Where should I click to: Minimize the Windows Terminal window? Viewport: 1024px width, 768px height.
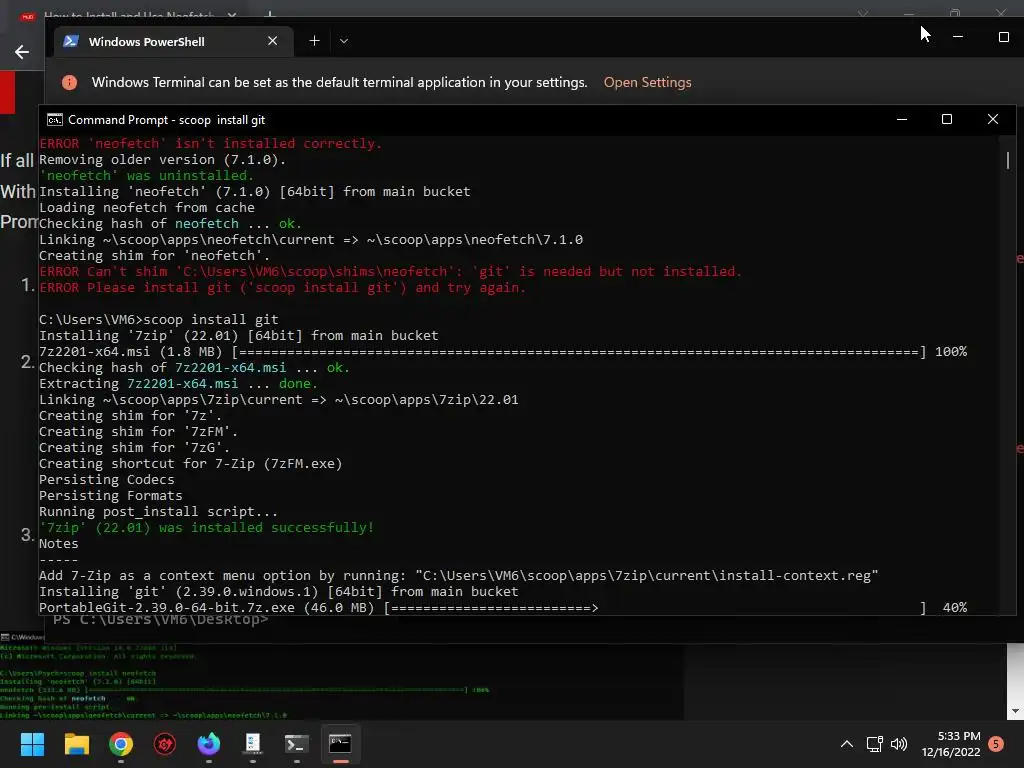coord(958,37)
